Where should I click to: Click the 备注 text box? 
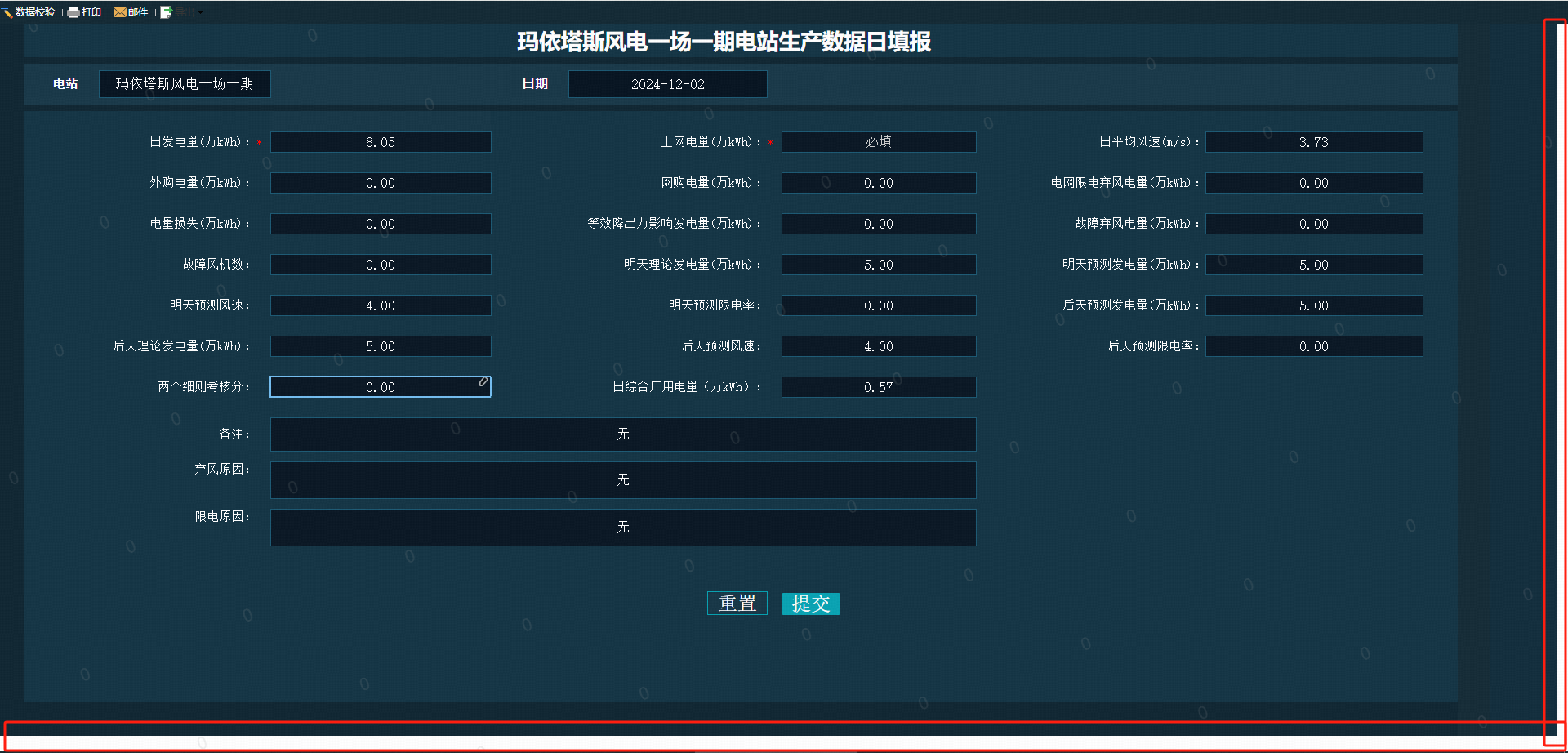click(623, 434)
